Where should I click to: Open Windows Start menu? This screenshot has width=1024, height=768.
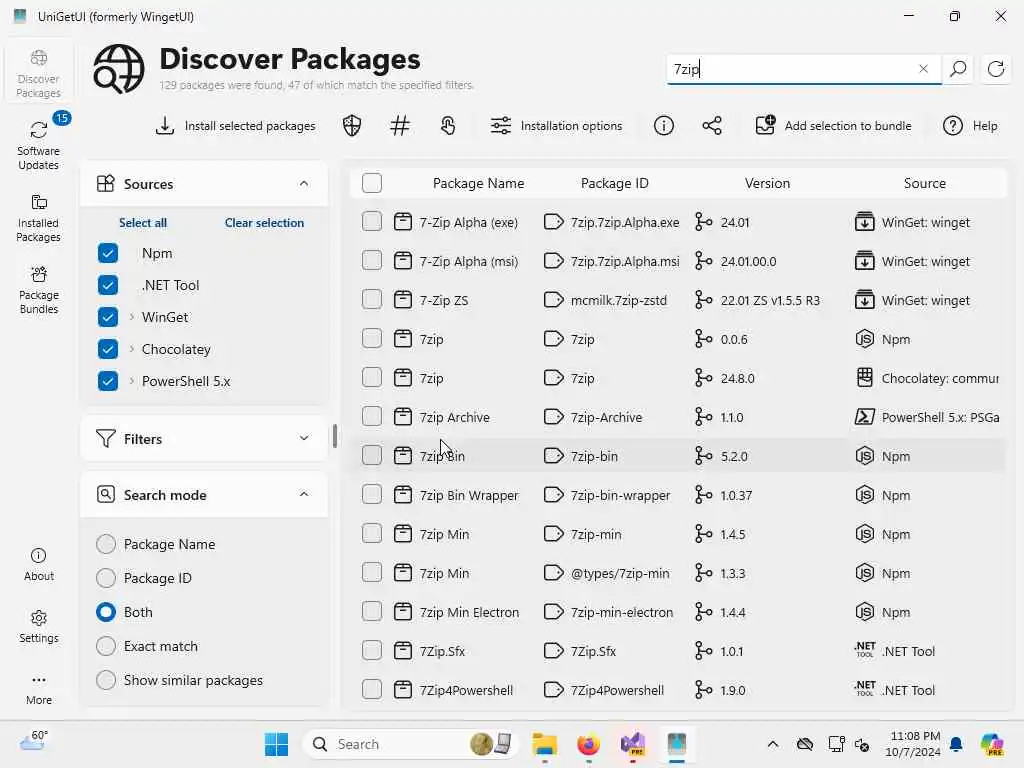click(x=276, y=744)
